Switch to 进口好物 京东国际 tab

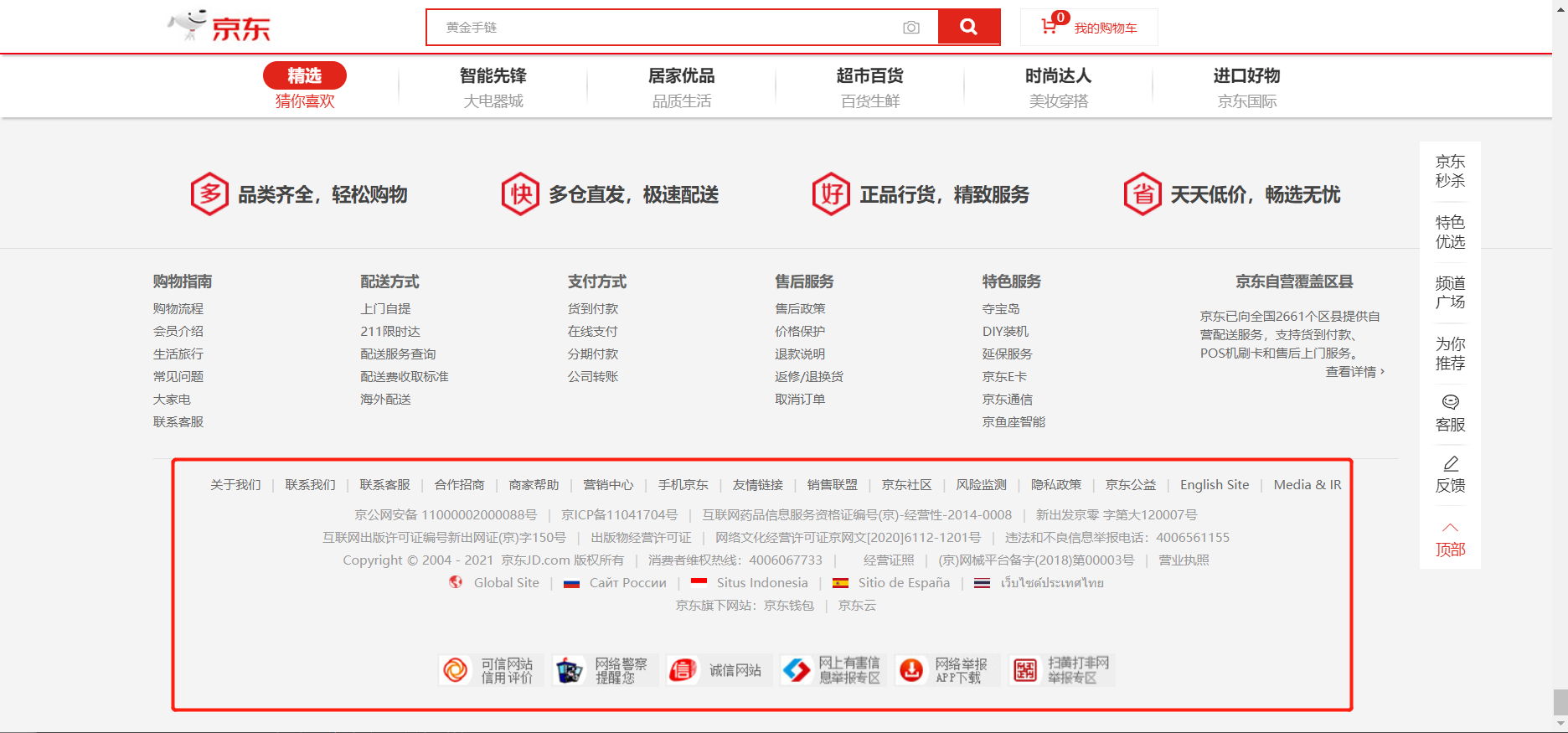1247,87
